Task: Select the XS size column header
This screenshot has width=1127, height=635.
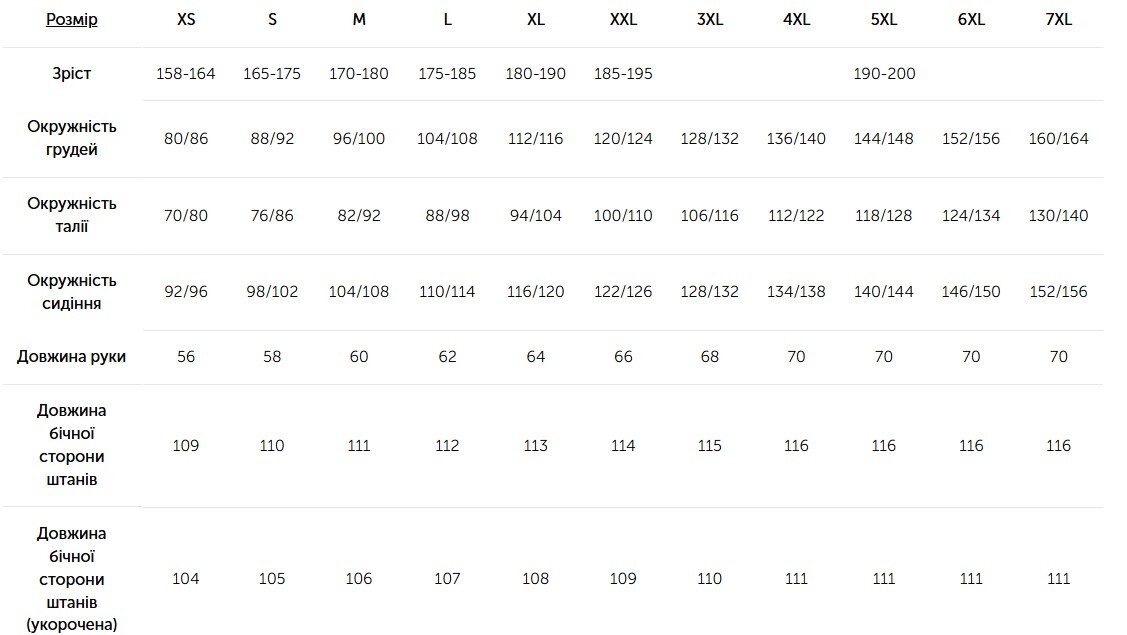Action: 186,20
